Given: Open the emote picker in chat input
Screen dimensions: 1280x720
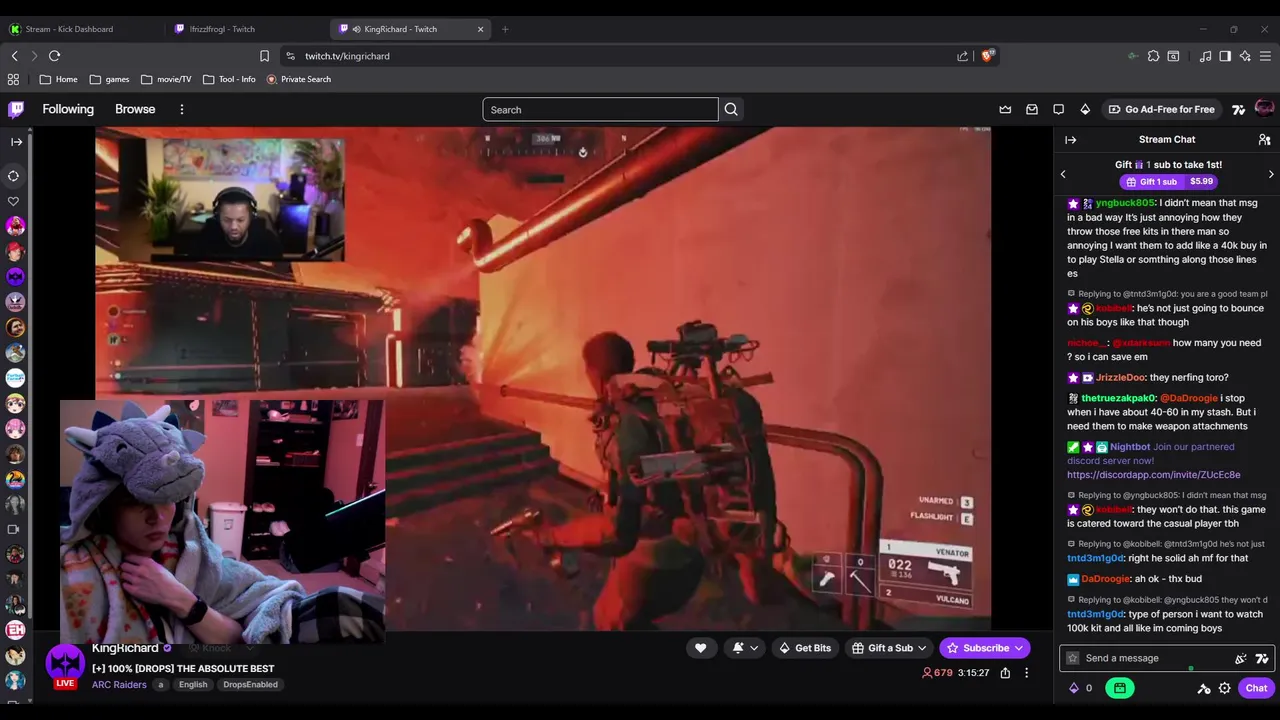Looking at the screenshot, I should (1240, 658).
